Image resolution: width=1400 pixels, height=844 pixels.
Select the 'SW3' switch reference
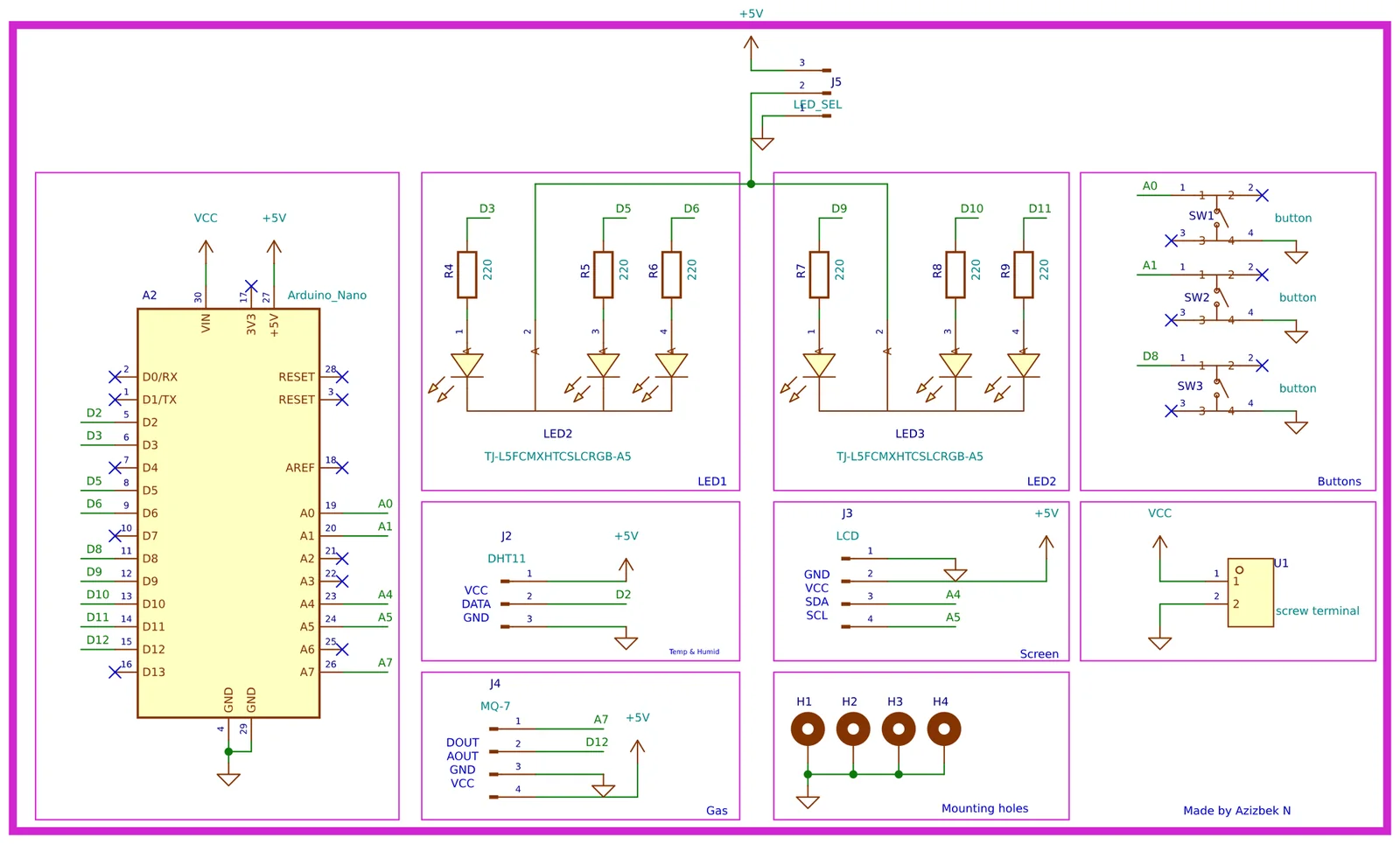point(1190,386)
